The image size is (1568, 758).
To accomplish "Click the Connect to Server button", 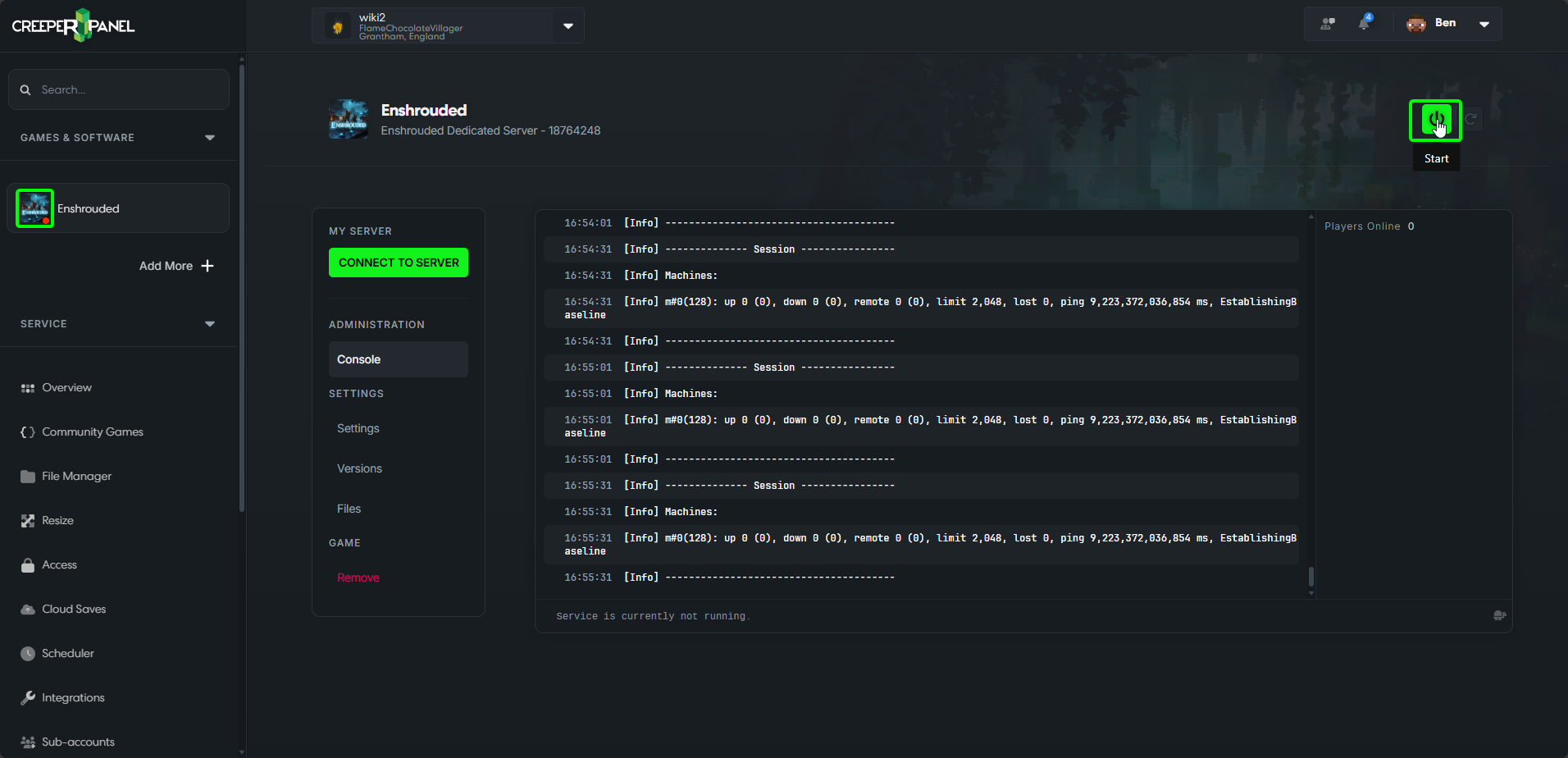I will [x=399, y=263].
